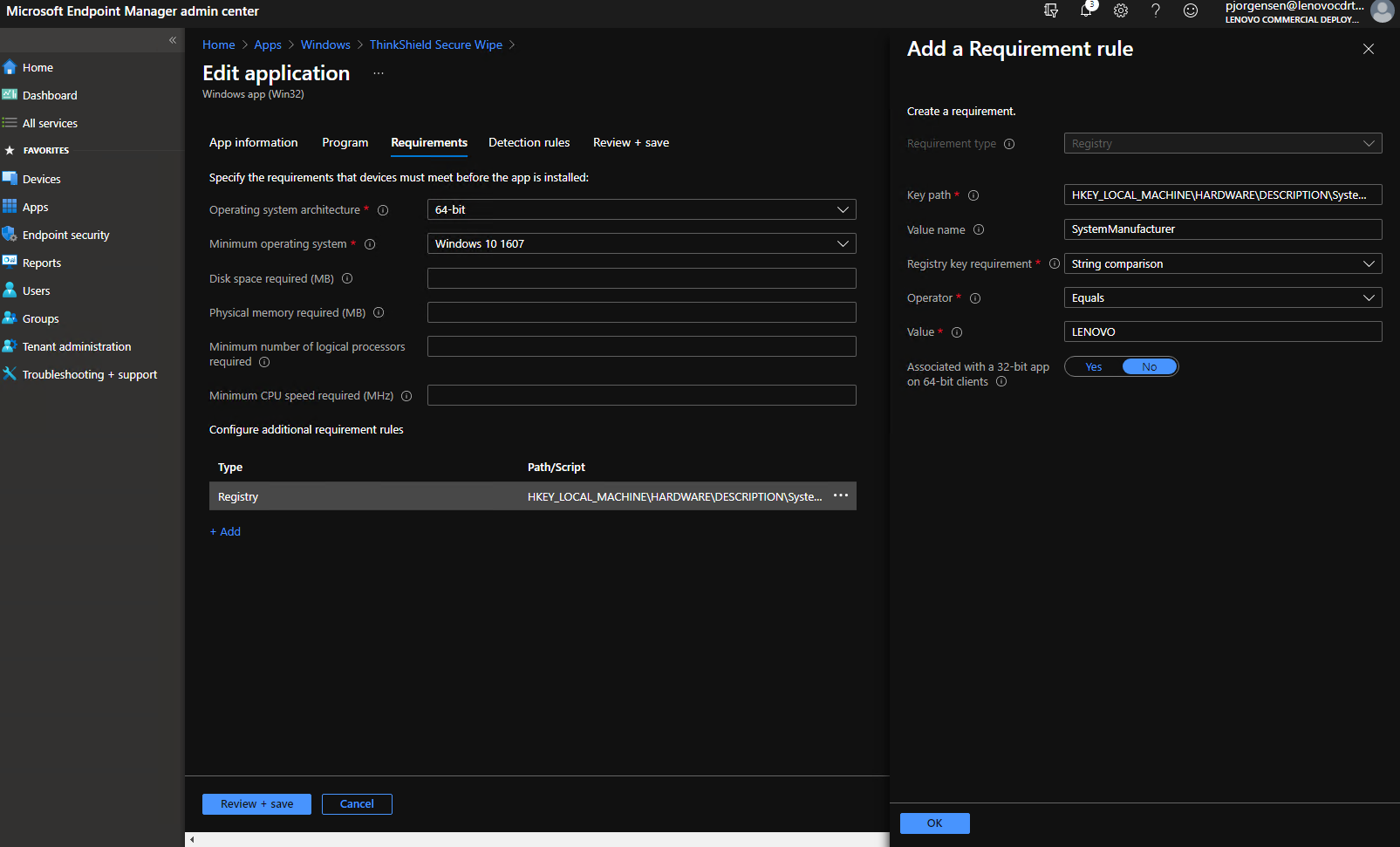Viewport: 1400px width, 847px height.
Task: Open the Tenant administration icon
Action: [x=10, y=346]
